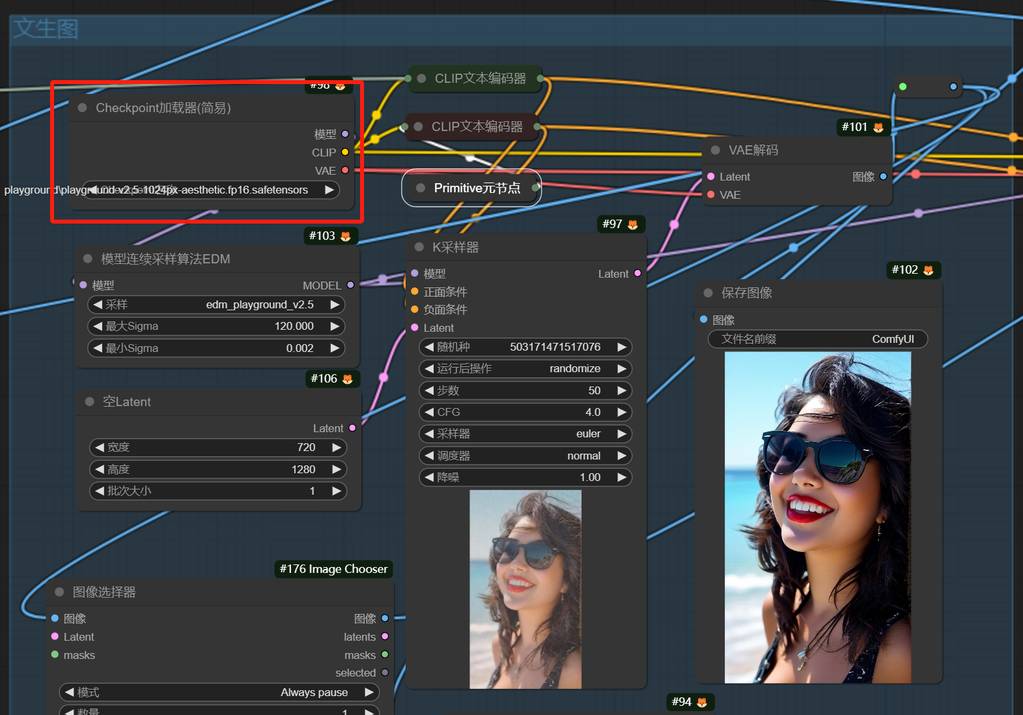Click the fox badge on node #106

click(x=346, y=379)
